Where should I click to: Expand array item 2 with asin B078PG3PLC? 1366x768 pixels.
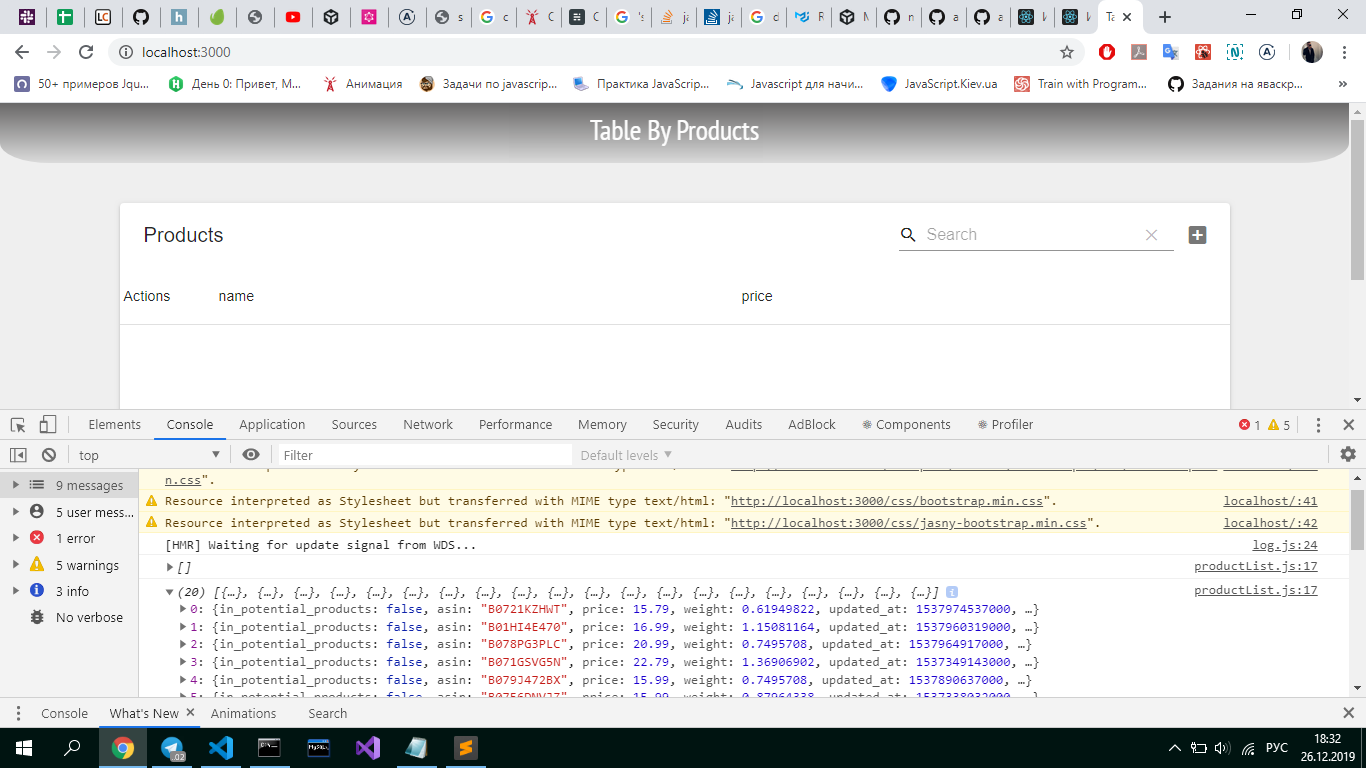point(183,644)
